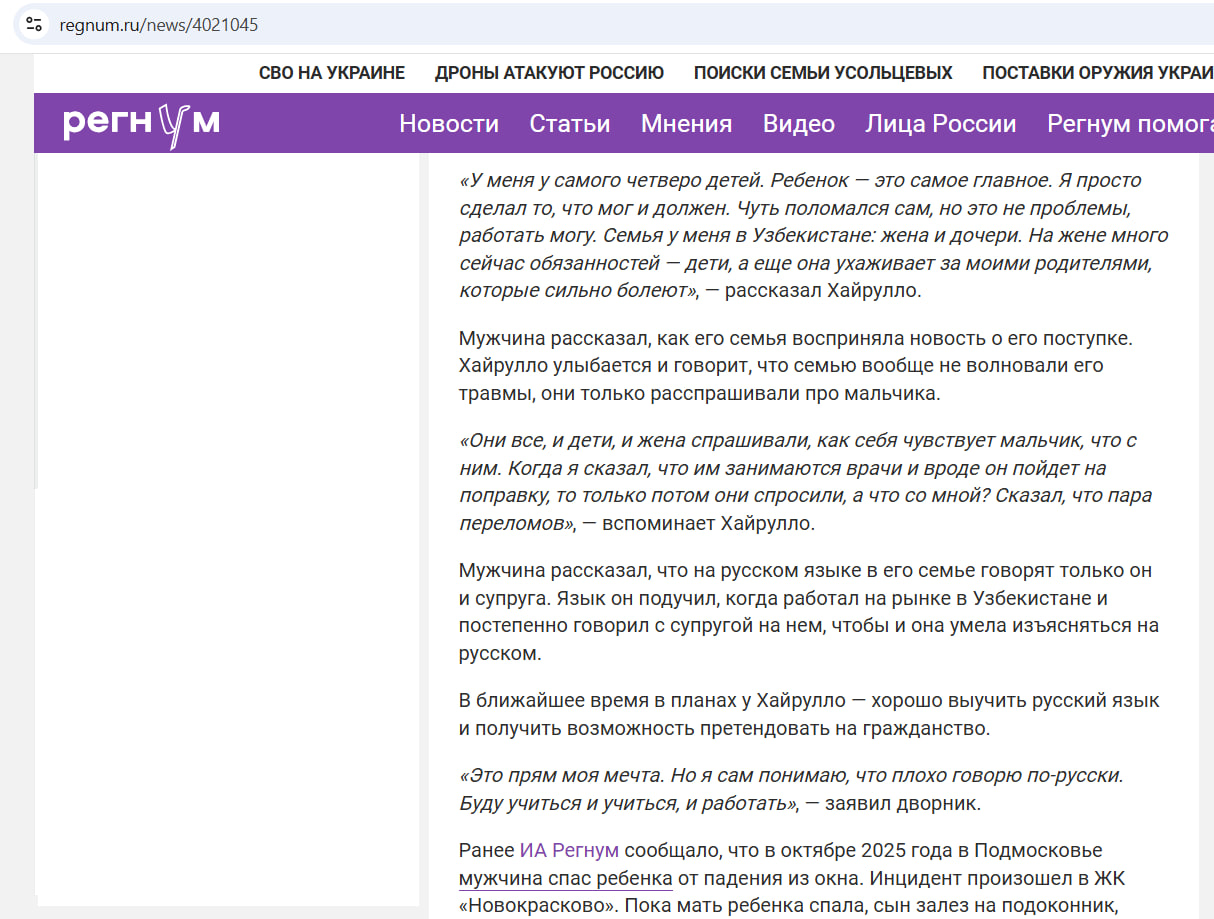Open the ДРОНЫ АТАКУЮТ РОССИЮ topic
This screenshot has width=1214, height=919.
pos(549,73)
